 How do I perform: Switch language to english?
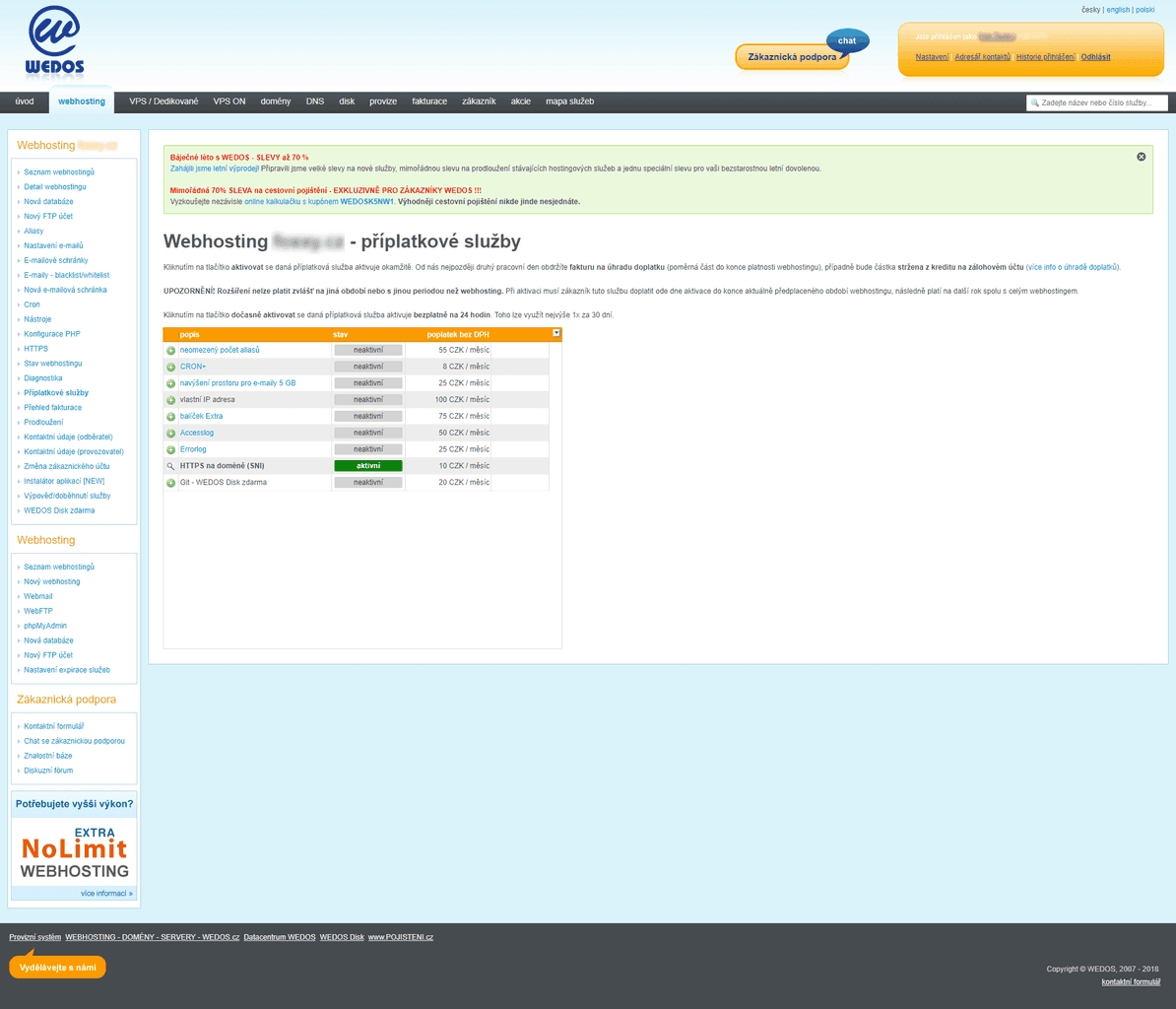[1118, 10]
